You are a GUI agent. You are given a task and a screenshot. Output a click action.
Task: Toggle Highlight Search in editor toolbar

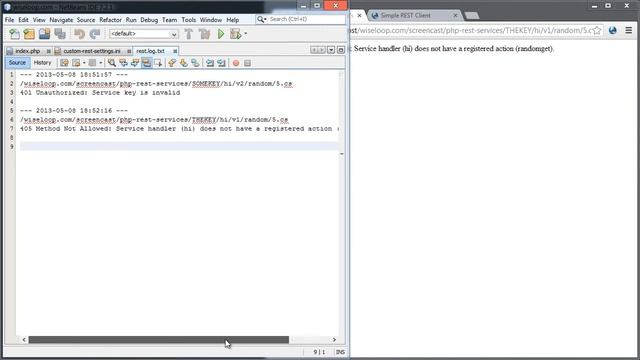(x=146, y=63)
